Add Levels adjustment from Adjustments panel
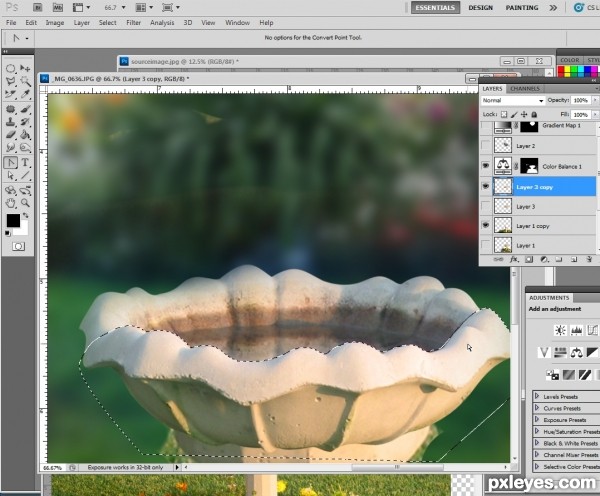This screenshot has height=496, width=600. click(576, 330)
